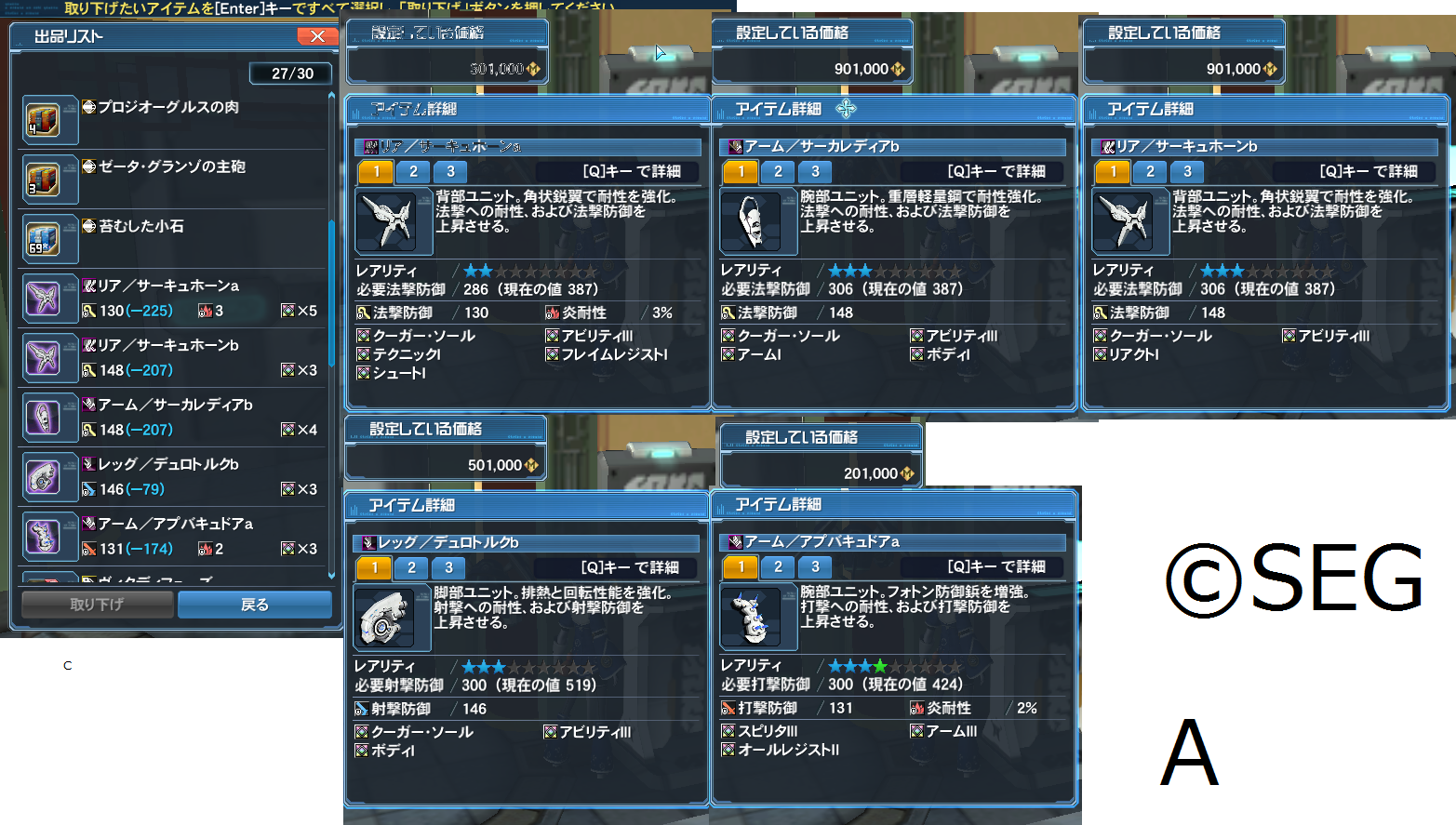The width and height of the screenshot is (1456, 825).
Task: Click the 取り下げ withdraw button
Action: click(97, 605)
